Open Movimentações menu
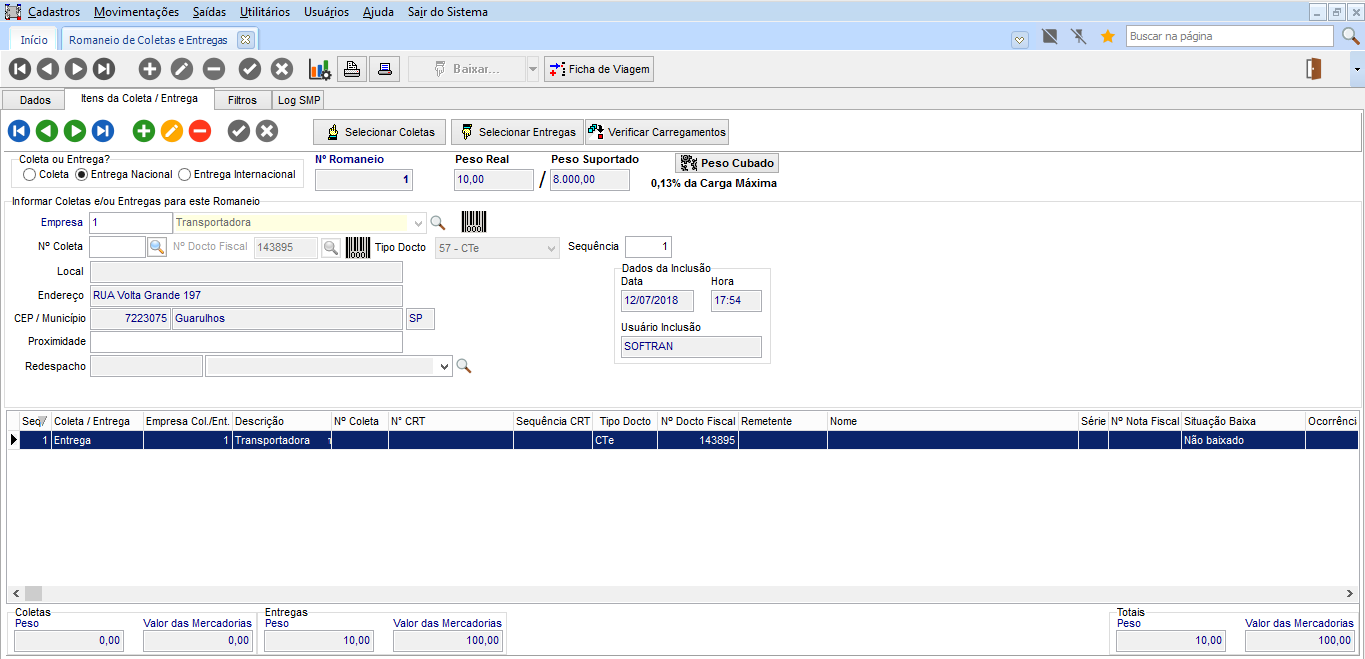This screenshot has height=659, width=1365. pos(136,12)
